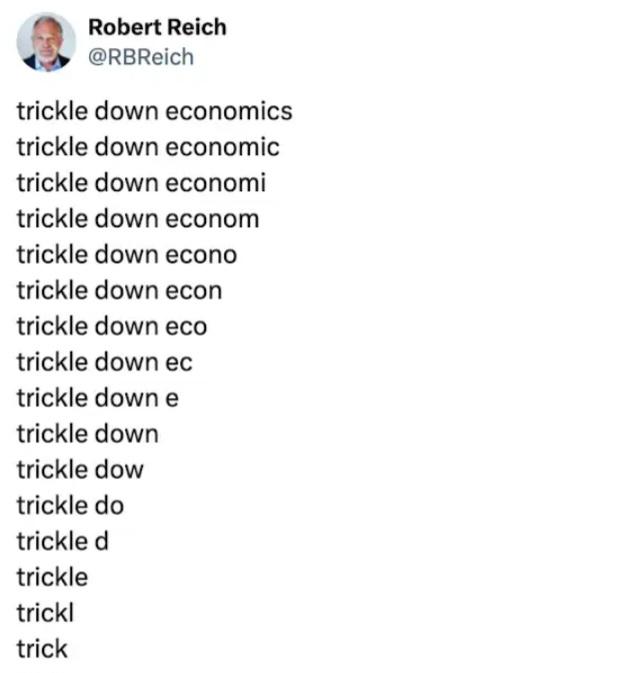The height and width of the screenshot is (673, 621).
Task: Click the word 'trickle' in the first line
Action: coord(52,111)
